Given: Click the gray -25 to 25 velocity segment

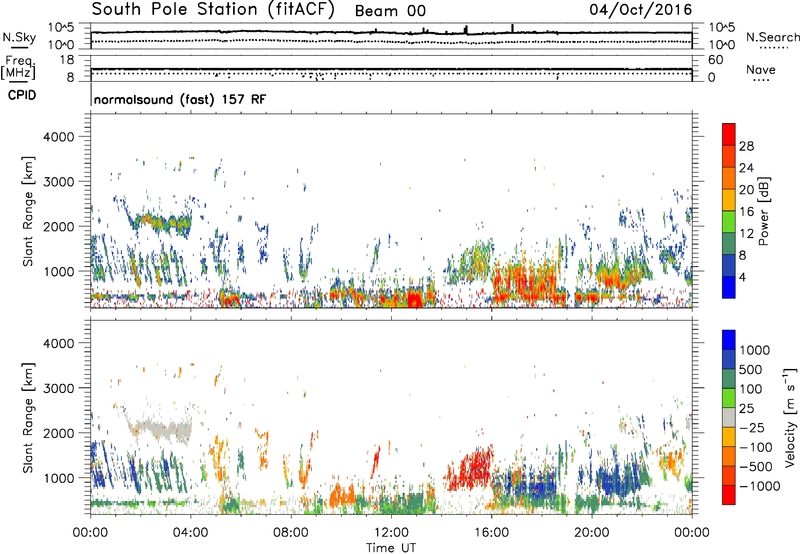Looking at the screenshot, I should [729, 417].
